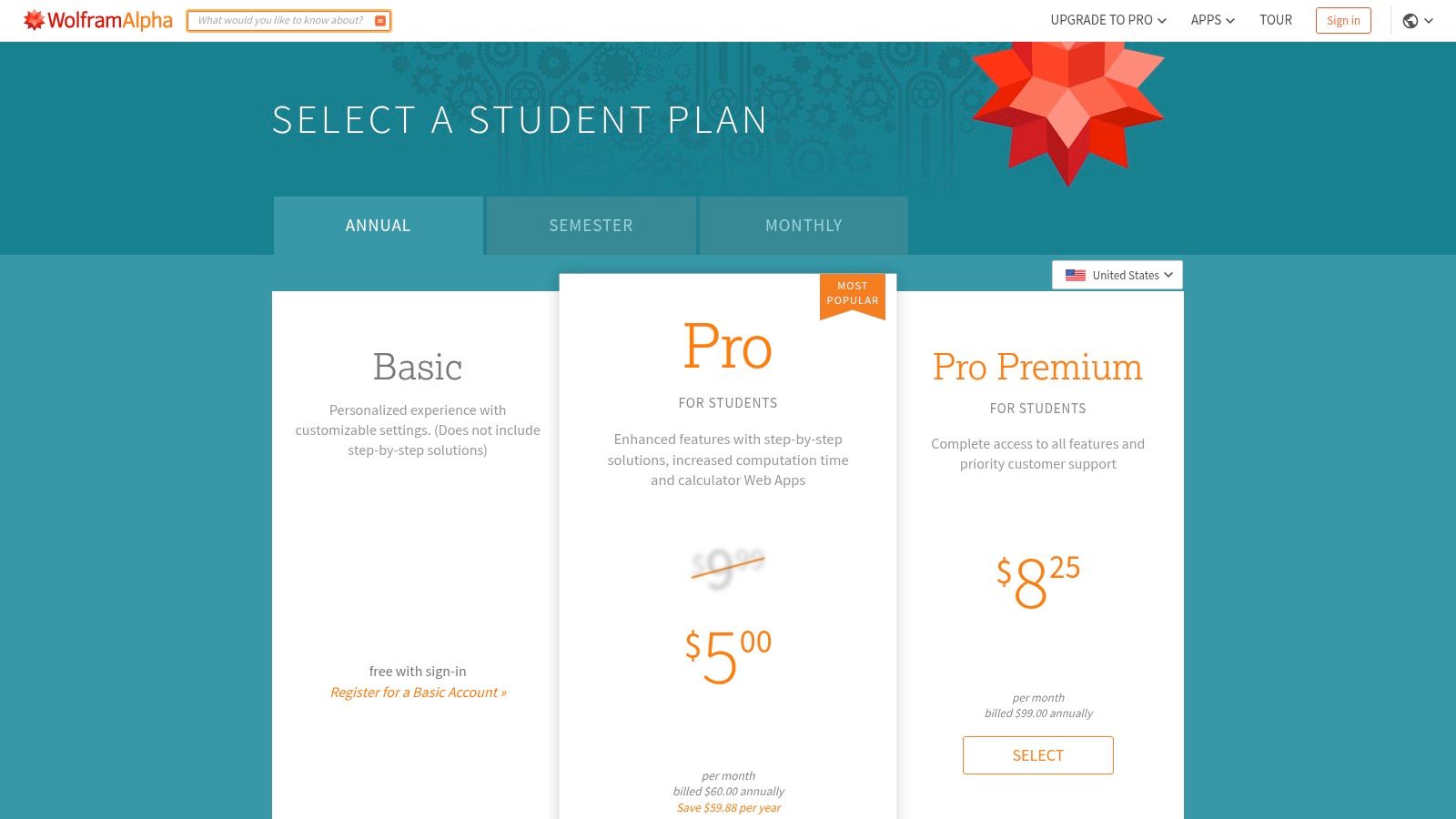Image resolution: width=1456 pixels, height=819 pixels.
Task: Click the orange compute button in search box
Action: pos(380,21)
